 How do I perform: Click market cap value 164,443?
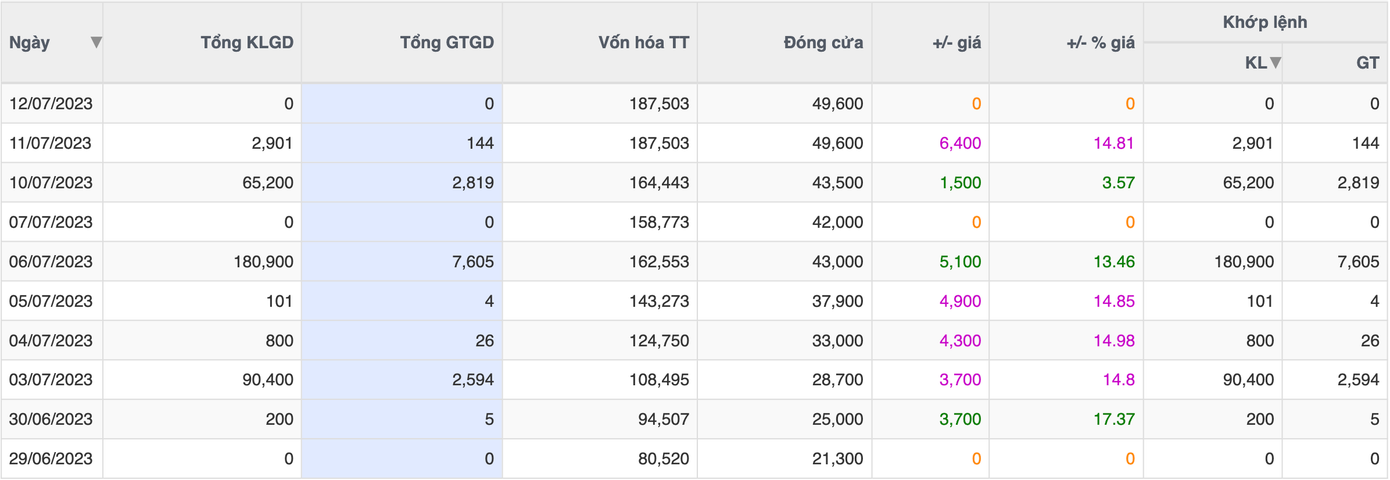(x=656, y=182)
